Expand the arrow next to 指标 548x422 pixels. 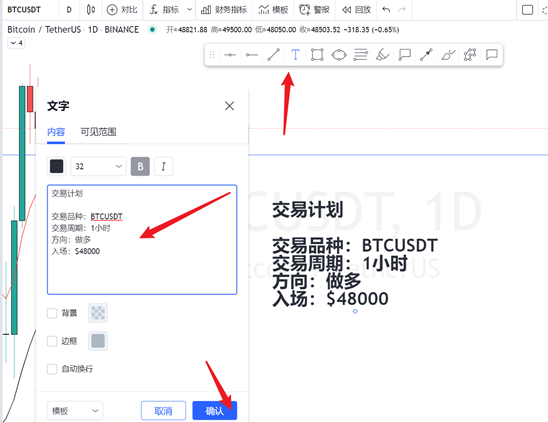tap(189, 9)
